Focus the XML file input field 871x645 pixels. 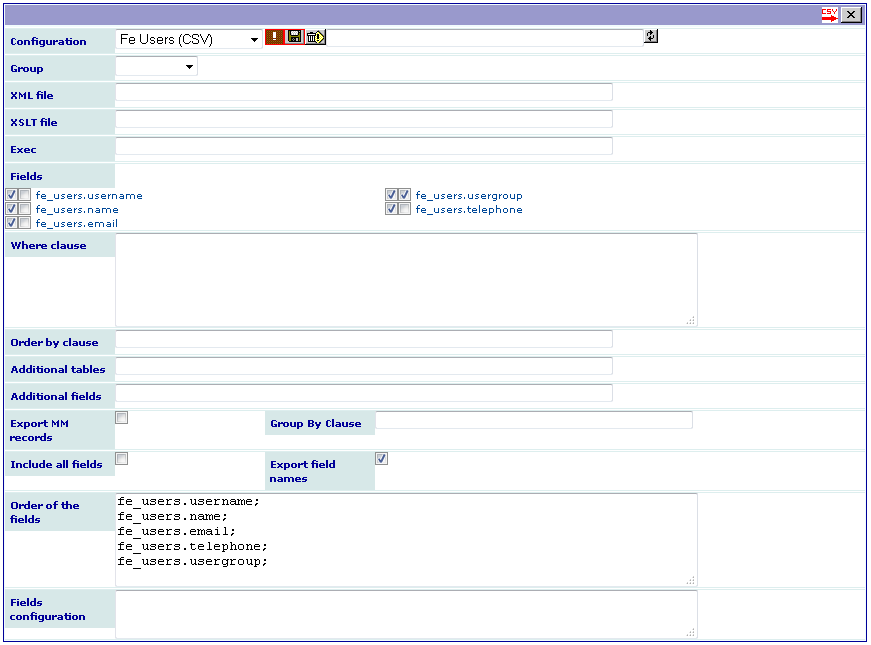tap(364, 92)
